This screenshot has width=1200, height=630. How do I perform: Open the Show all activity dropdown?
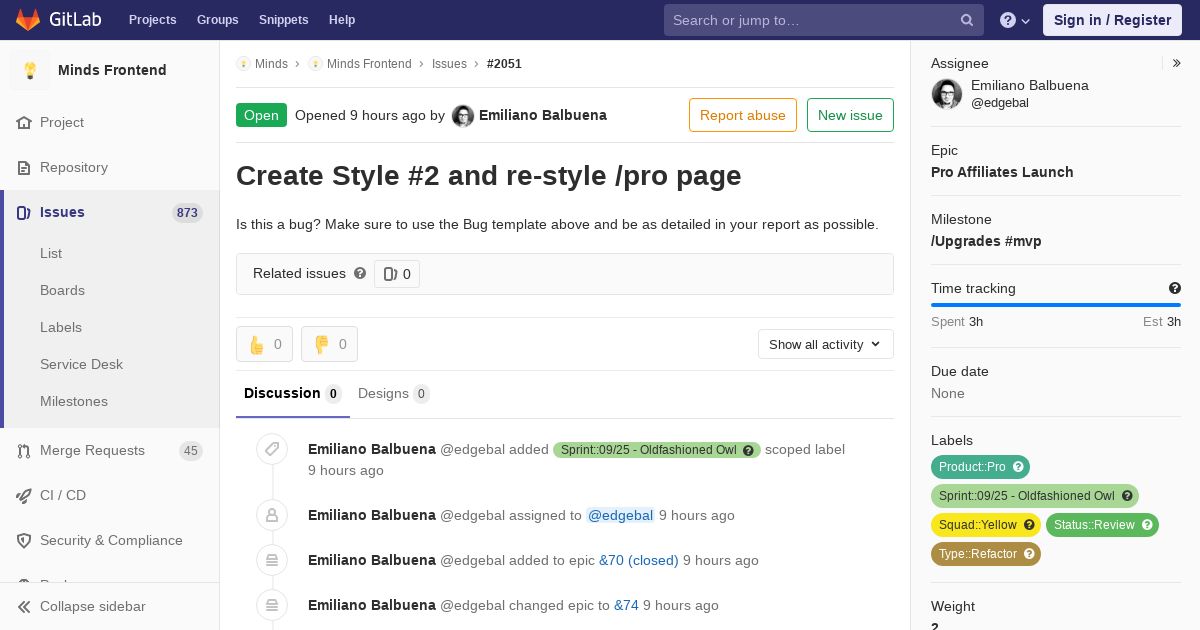pyautogui.click(x=826, y=344)
